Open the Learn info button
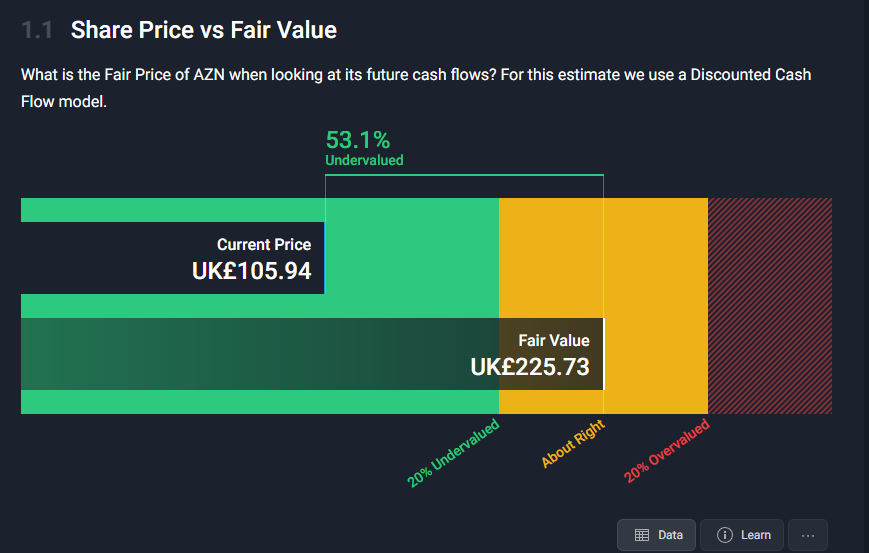 tap(742, 535)
